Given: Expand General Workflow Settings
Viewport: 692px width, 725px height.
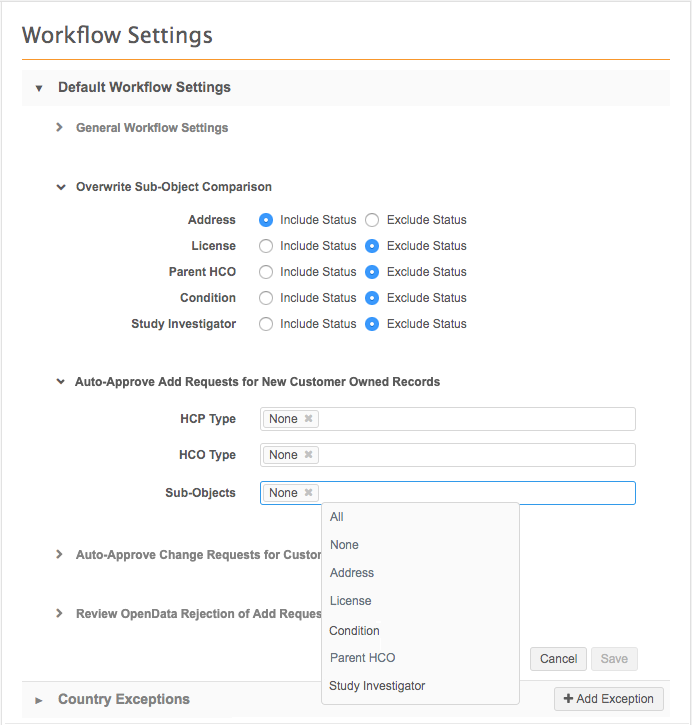Looking at the screenshot, I should 60,128.
